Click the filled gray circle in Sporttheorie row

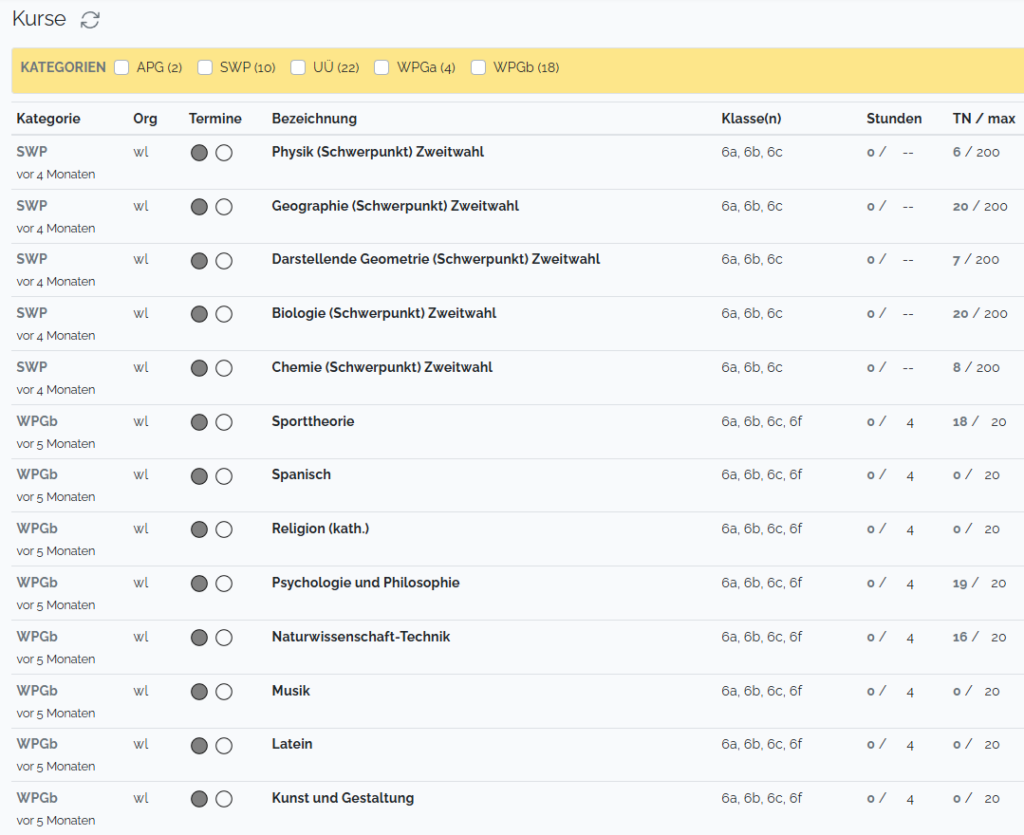(x=199, y=422)
